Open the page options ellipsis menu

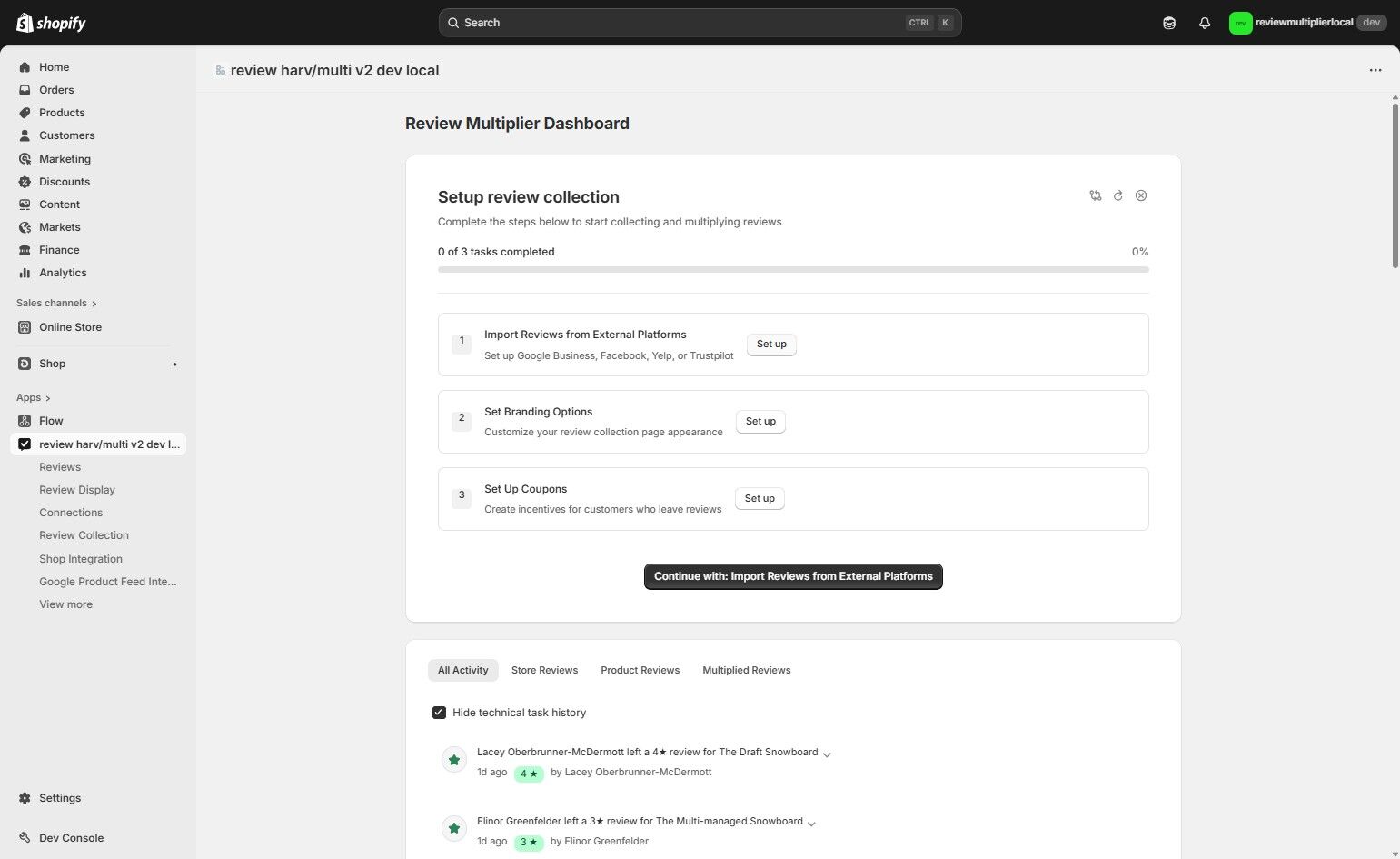(x=1375, y=70)
